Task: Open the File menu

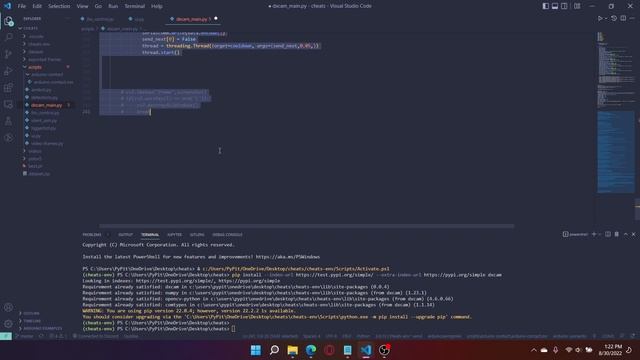Action: click(x=22, y=6)
